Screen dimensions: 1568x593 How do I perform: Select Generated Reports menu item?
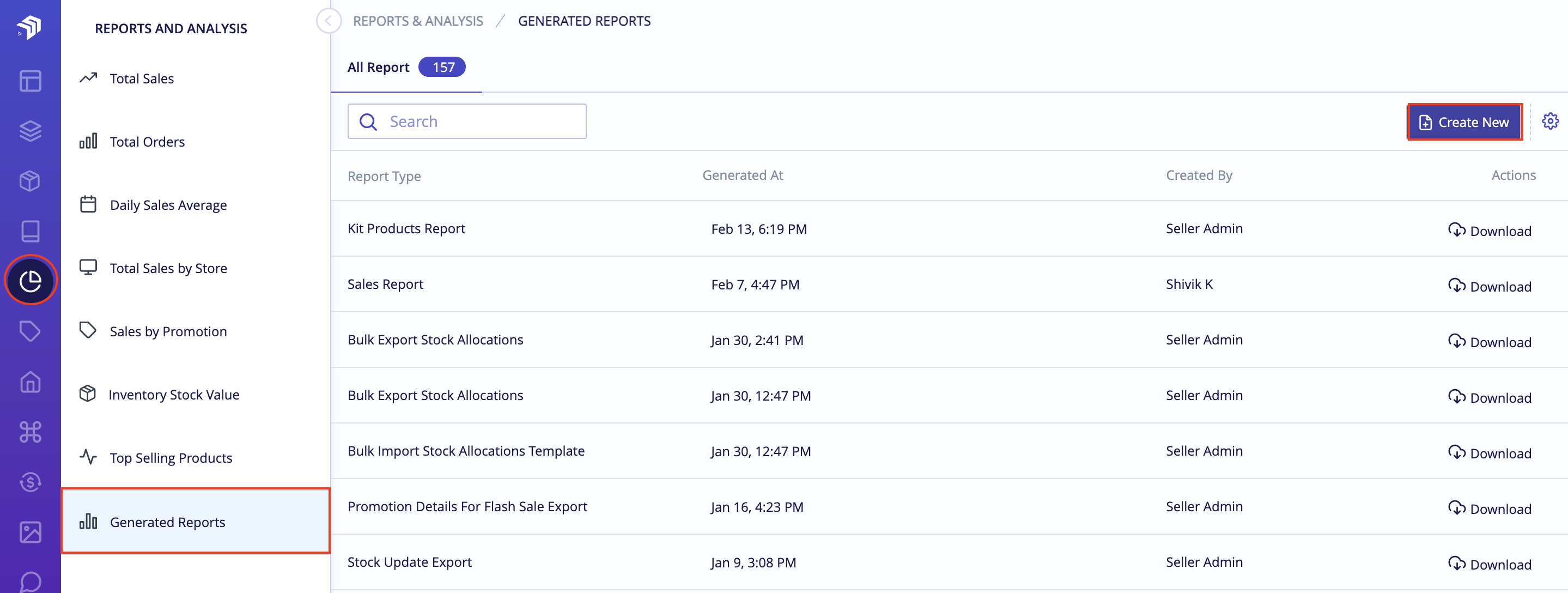pos(196,521)
